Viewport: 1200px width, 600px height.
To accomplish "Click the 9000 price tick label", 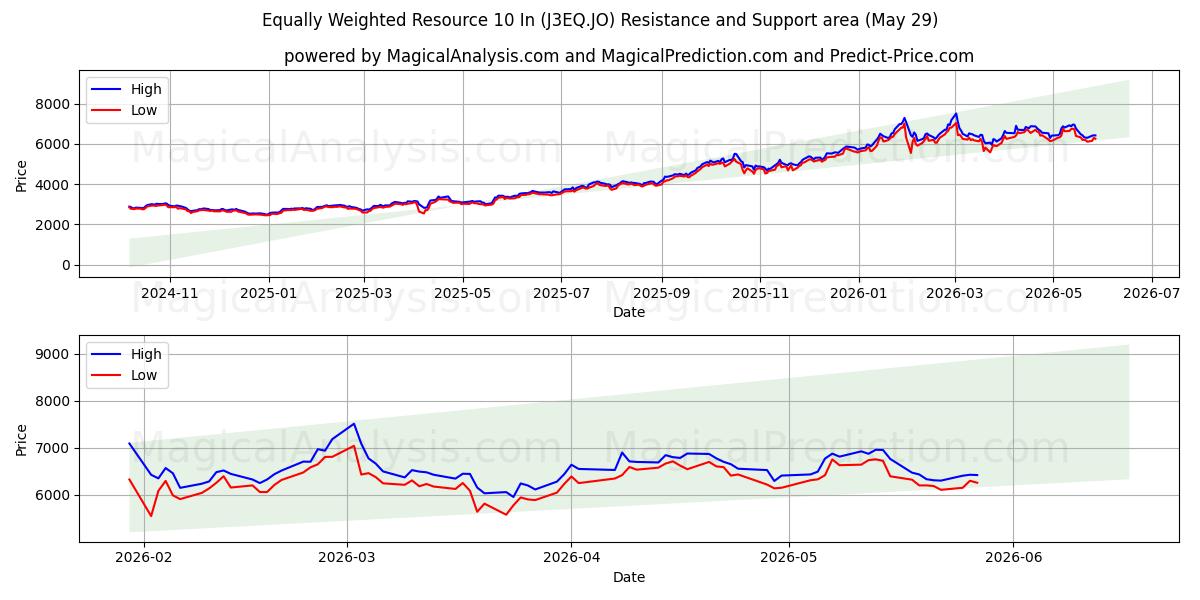I will pos(55,354).
